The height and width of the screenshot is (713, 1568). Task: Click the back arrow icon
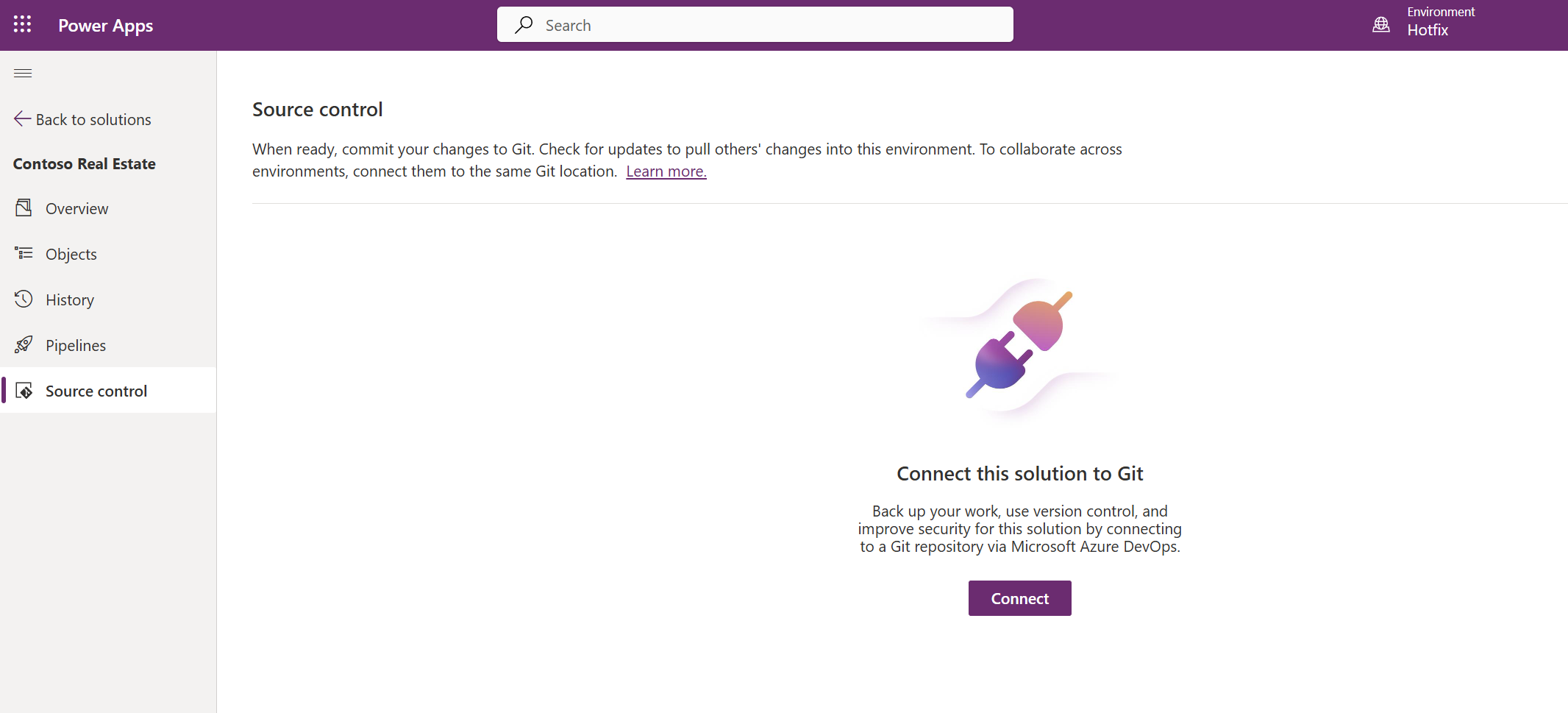pyautogui.click(x=22, y=118)
